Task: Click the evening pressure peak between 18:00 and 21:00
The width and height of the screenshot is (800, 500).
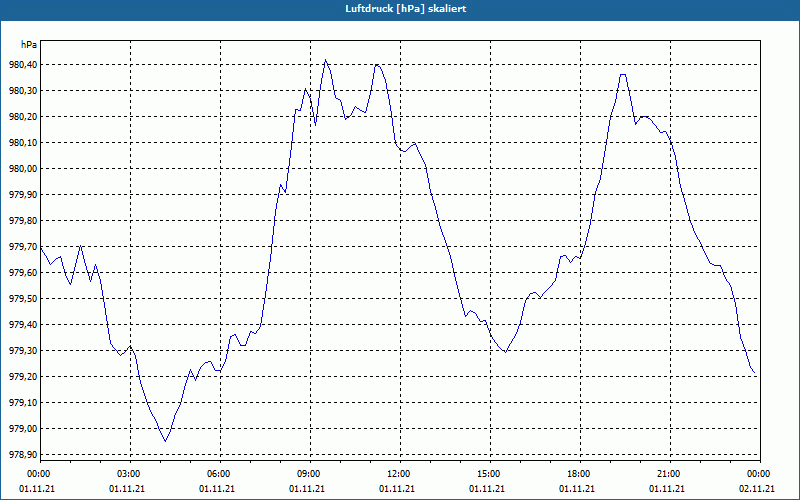Action: tap(623, 74)
